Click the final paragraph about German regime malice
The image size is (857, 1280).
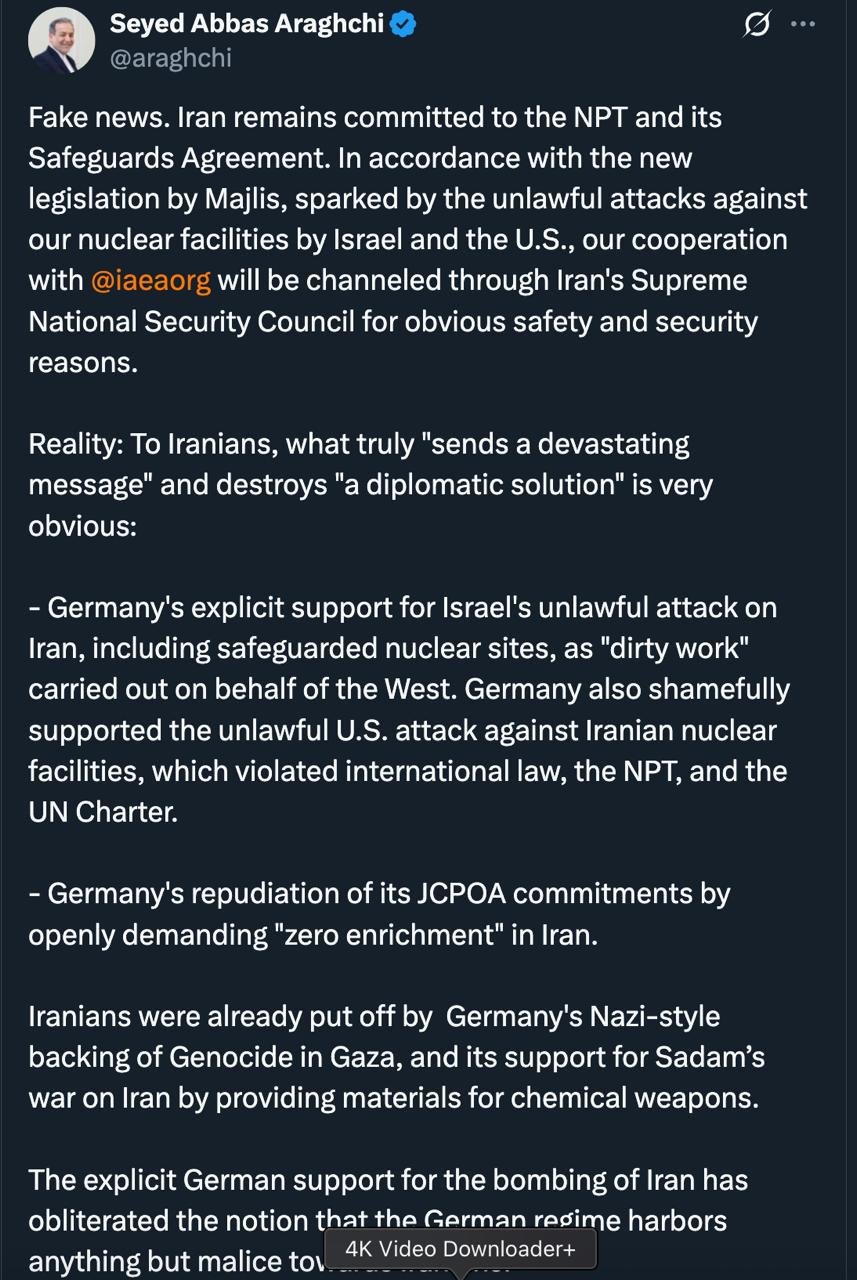pyautogui.click(x=388, y=1180)
